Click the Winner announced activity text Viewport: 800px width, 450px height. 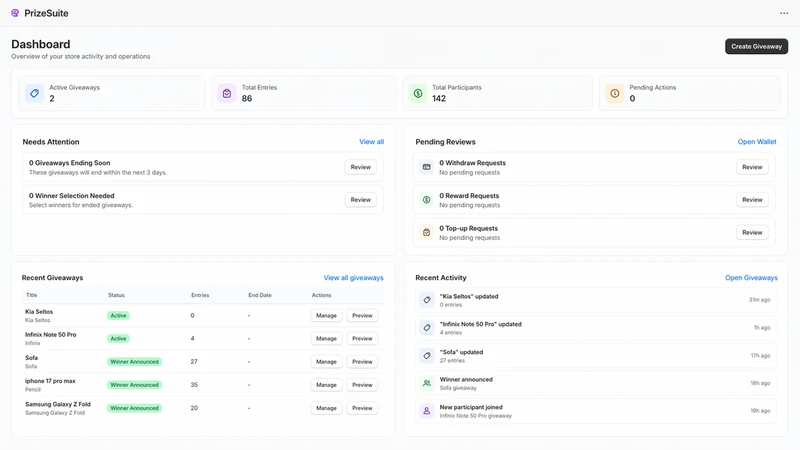pos(466,380)
